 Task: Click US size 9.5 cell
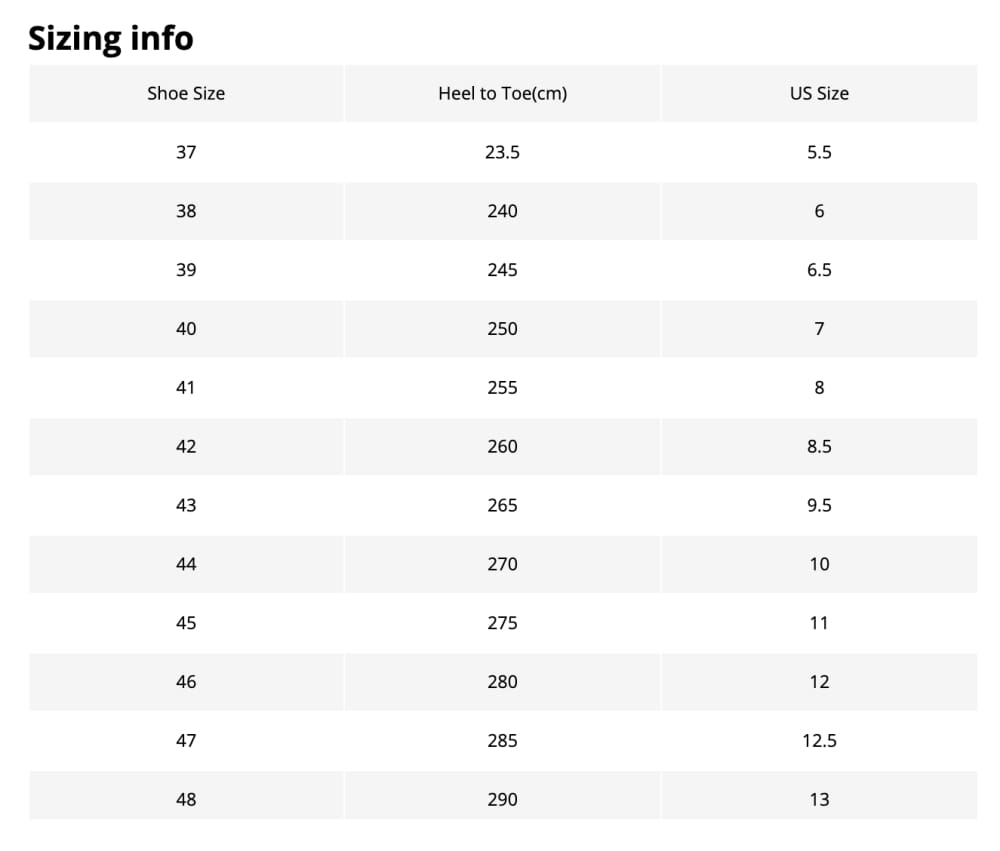(x=820, y=505)
